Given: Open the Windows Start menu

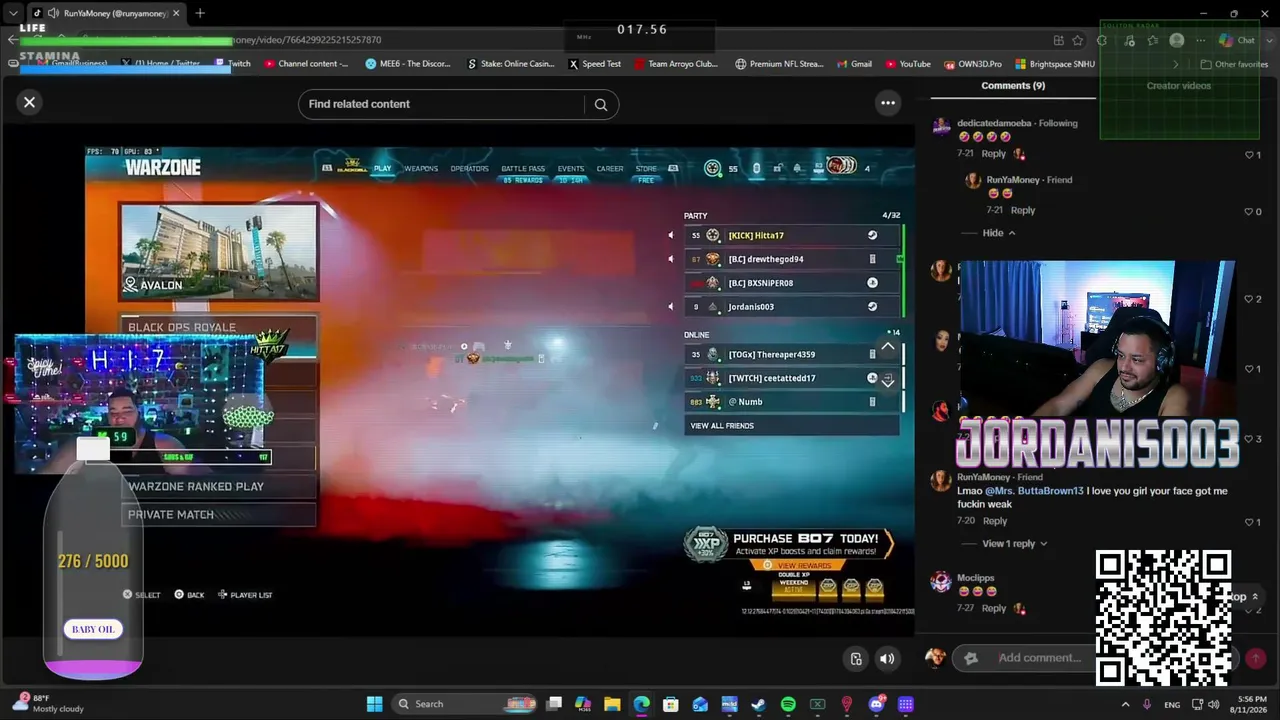Looking at the screenshot, I should pos(374,704).
